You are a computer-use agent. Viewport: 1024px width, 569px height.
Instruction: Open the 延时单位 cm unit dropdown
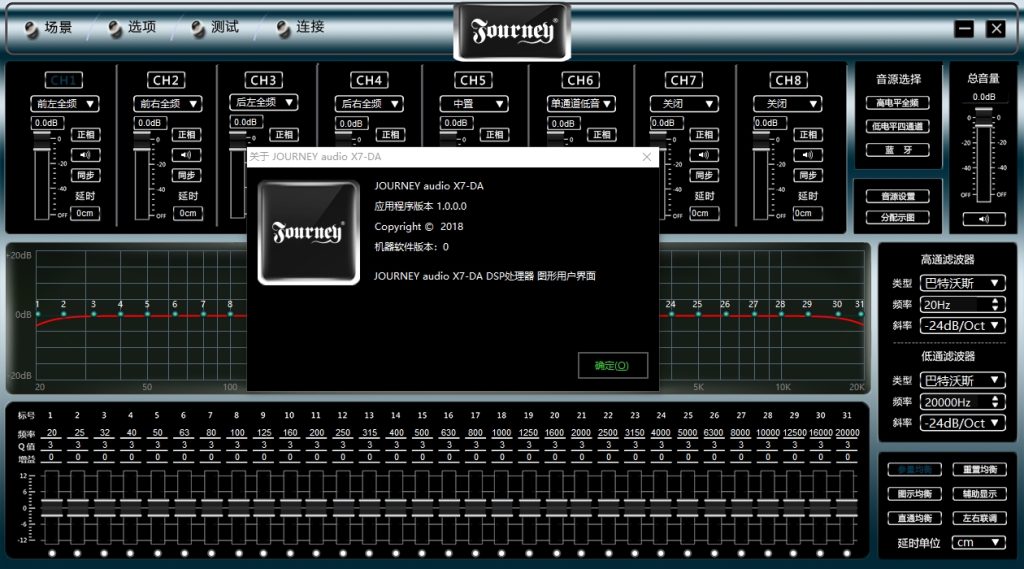[x=978, y=542]
